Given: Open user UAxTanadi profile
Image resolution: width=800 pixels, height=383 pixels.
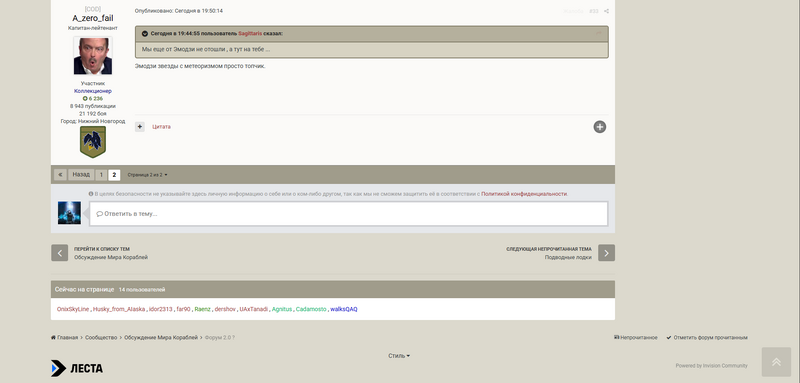Looking at the screenshot, I should click(254, 309).
